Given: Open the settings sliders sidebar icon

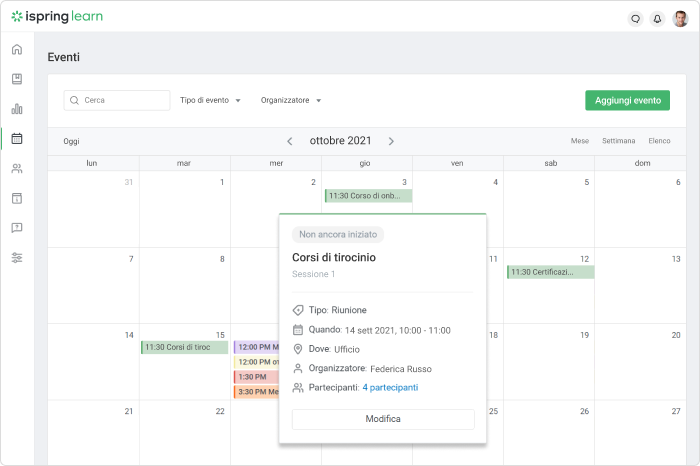Looking at the screenshot, I should 17,258.
